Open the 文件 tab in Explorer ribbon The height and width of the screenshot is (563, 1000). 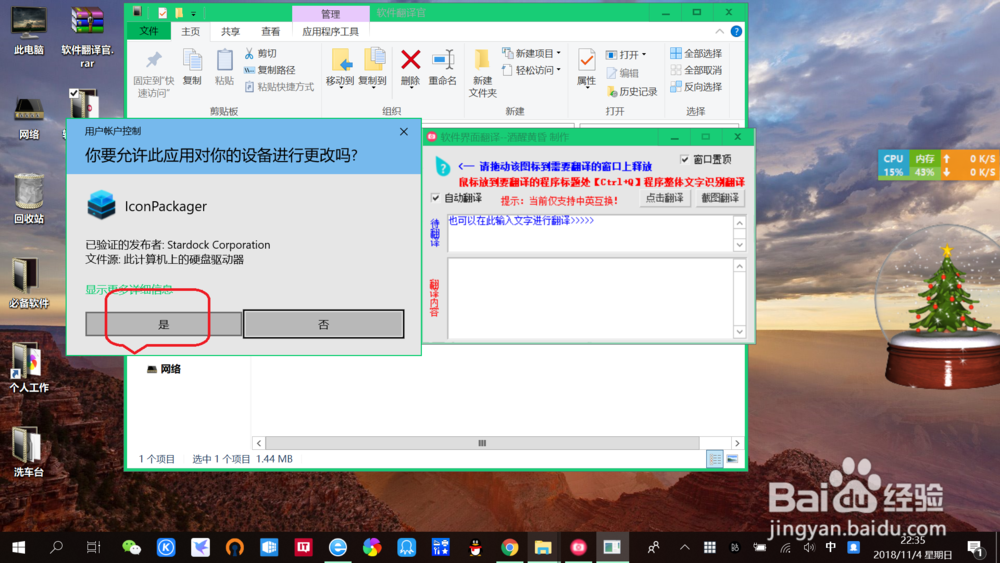pyautogui.click(x=149, y=31)
